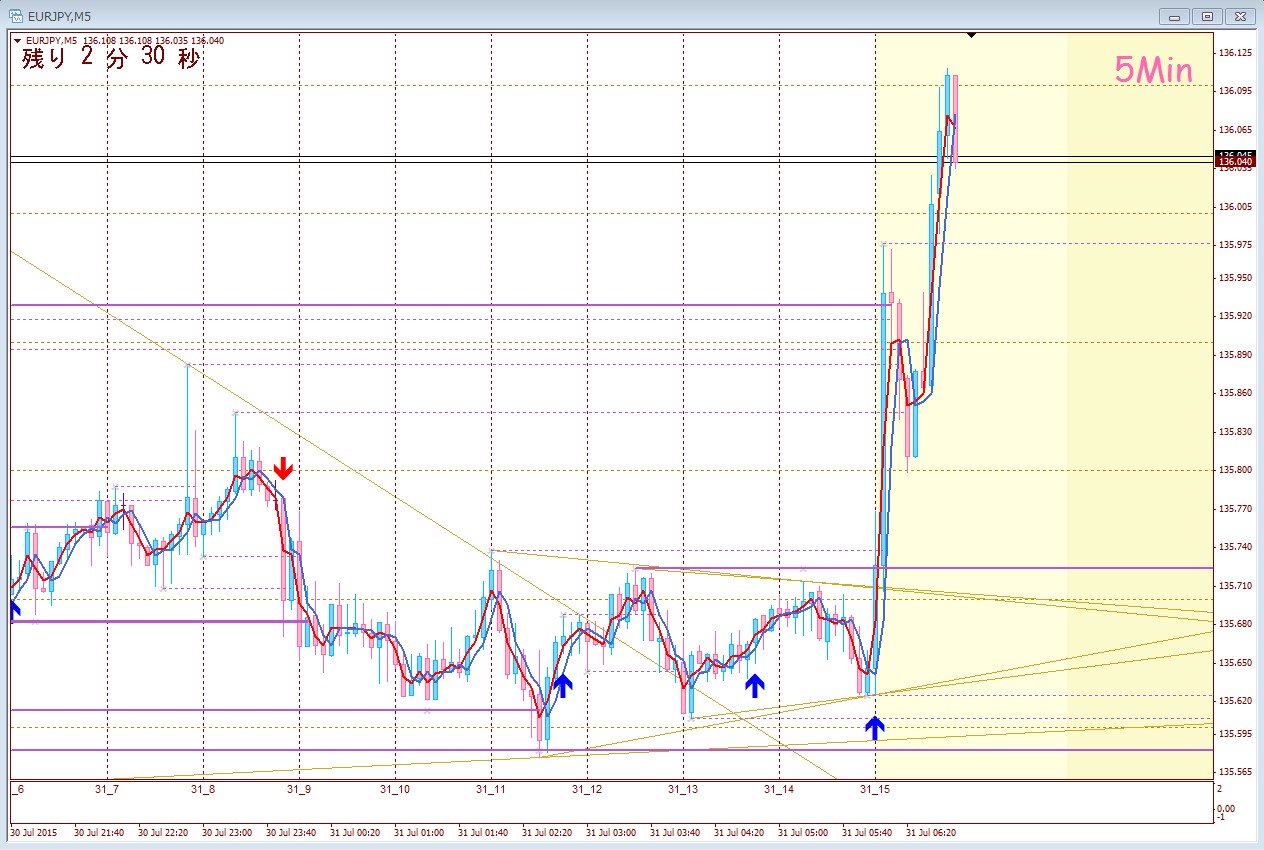Click the 135.800 price scale label
Viewport: 1264px width, 850px height.
(x=1236, y=470)
